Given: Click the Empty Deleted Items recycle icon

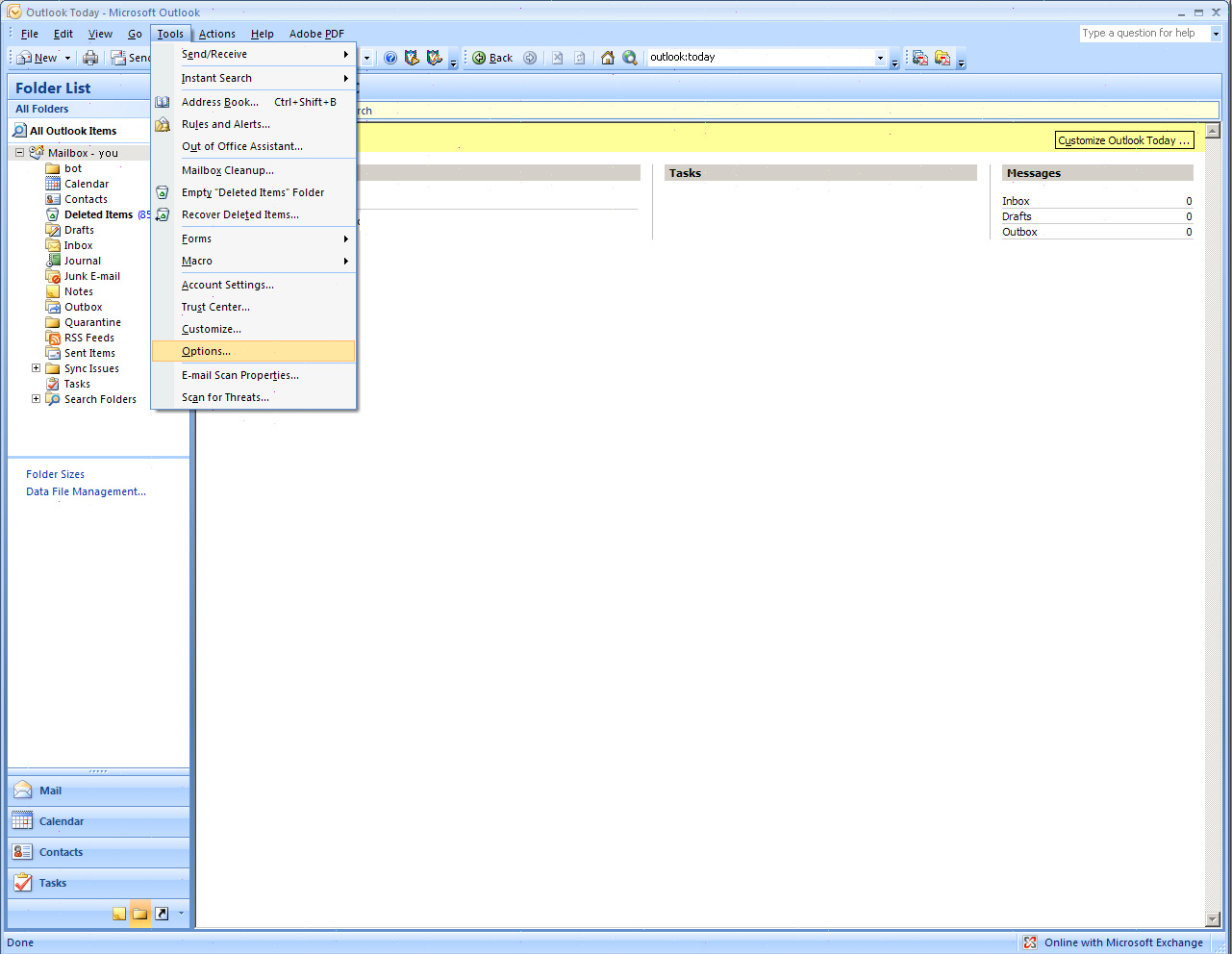Looking at the screenshot, I should point(163,192).
